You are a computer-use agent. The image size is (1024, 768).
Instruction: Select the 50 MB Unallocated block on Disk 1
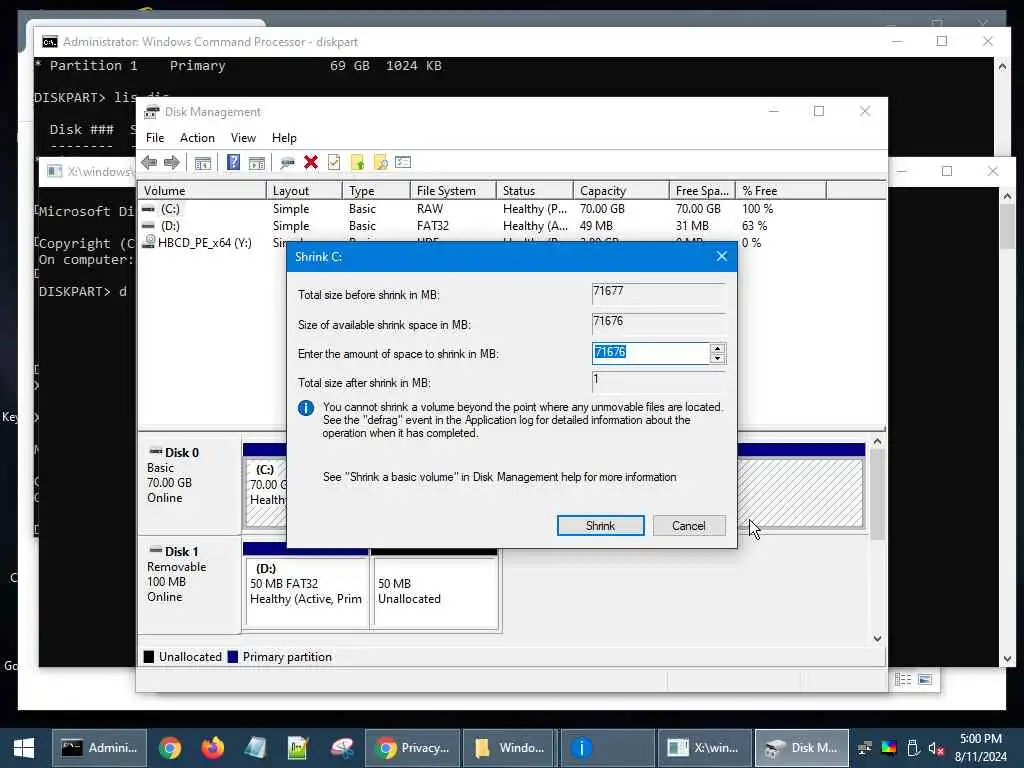[435, 586]
